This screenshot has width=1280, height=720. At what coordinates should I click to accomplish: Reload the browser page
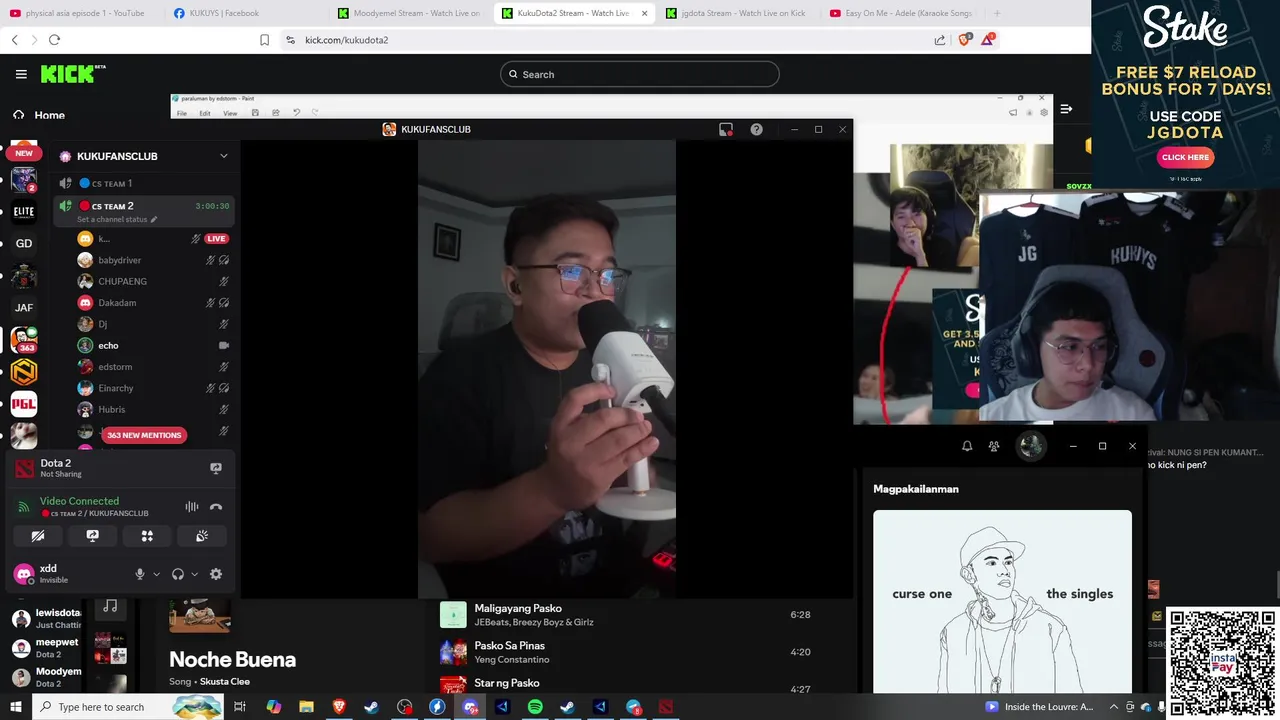point(54,40)
